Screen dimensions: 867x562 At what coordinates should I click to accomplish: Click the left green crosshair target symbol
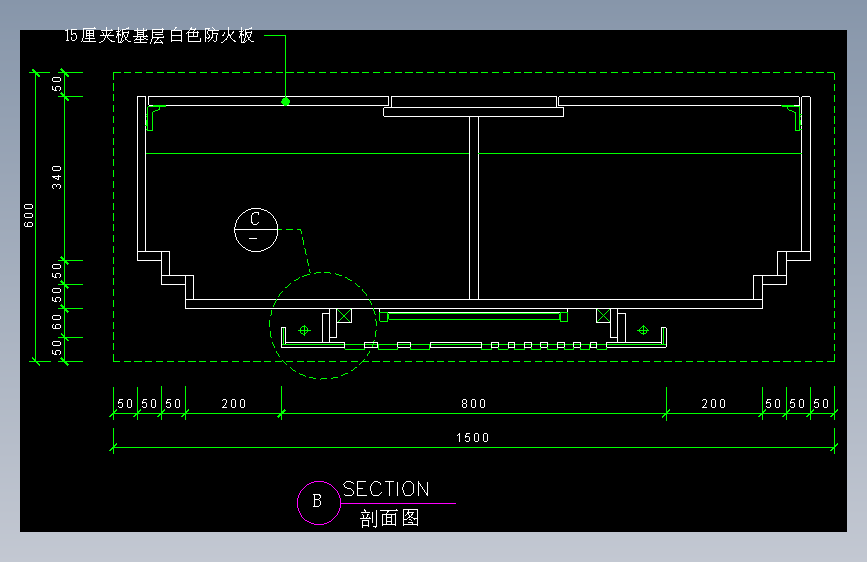304,330
